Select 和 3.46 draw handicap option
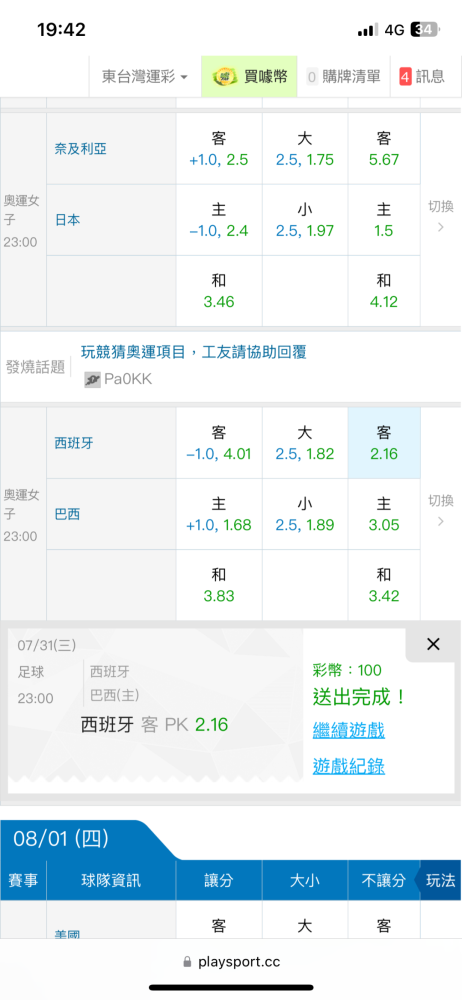 coord(219,291)
